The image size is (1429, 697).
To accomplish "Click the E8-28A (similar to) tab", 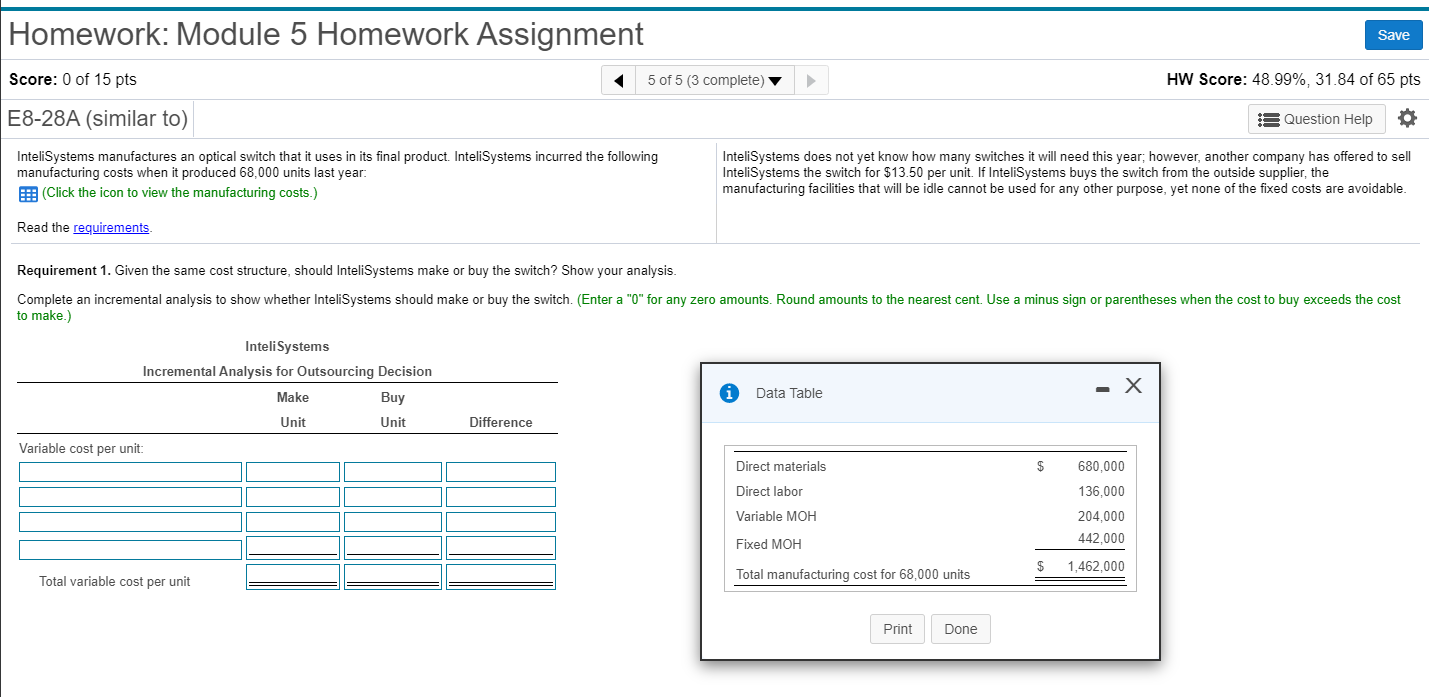I will tap(98, 119).
